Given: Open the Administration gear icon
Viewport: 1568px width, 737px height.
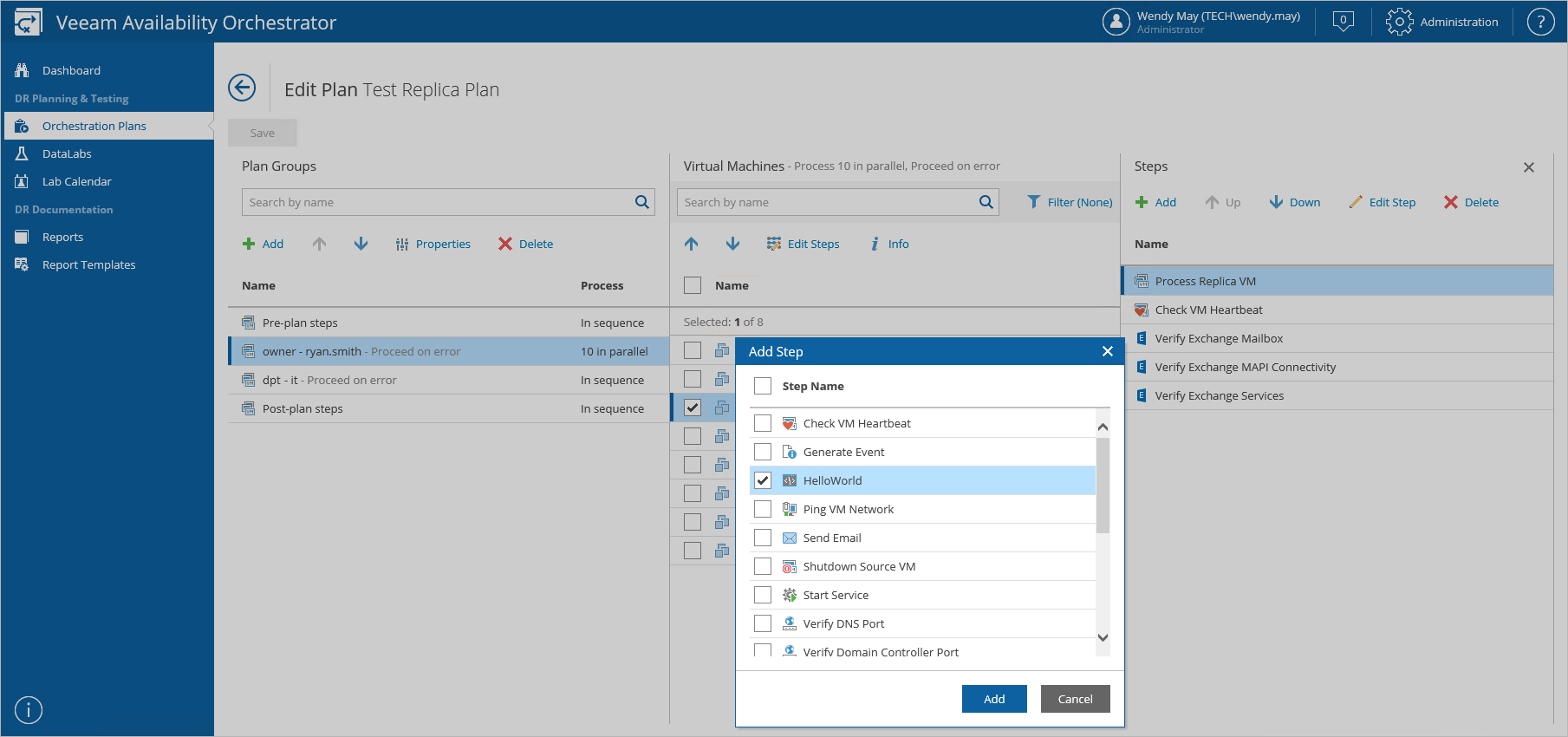Looking at the screenshot, I should tap(1399, 22).
